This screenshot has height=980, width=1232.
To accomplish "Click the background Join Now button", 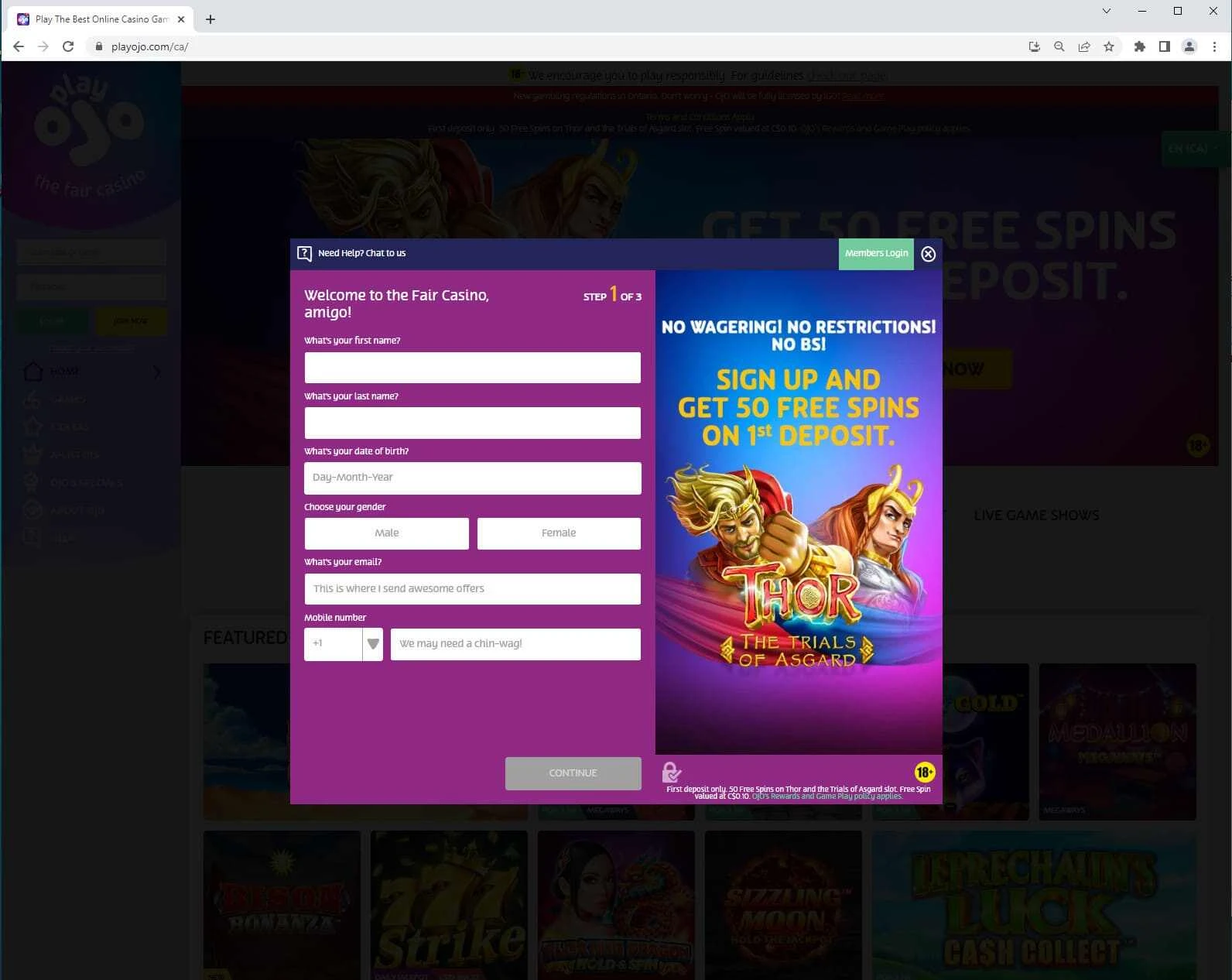I will click(x=131, y=321).
